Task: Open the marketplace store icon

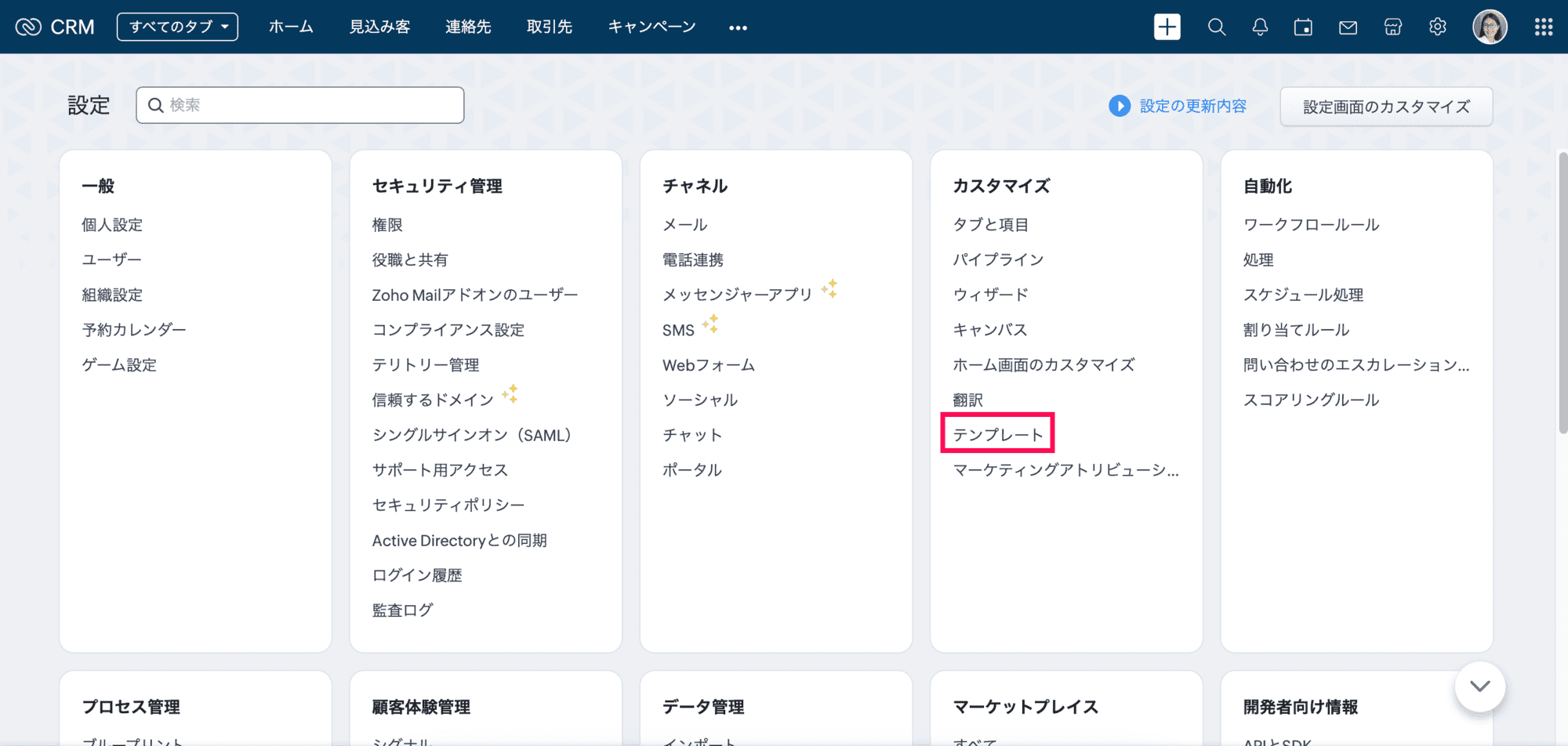Action: [x=1392, y=27]
